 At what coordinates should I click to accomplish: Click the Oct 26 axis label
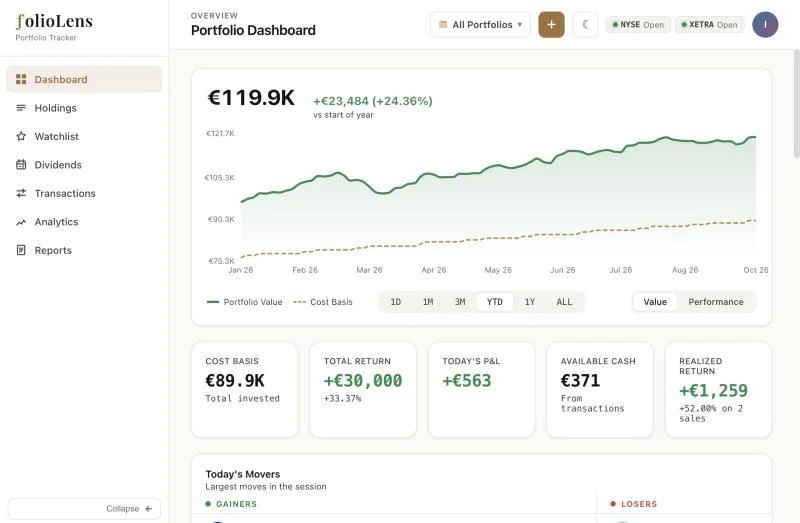point(756,270)
